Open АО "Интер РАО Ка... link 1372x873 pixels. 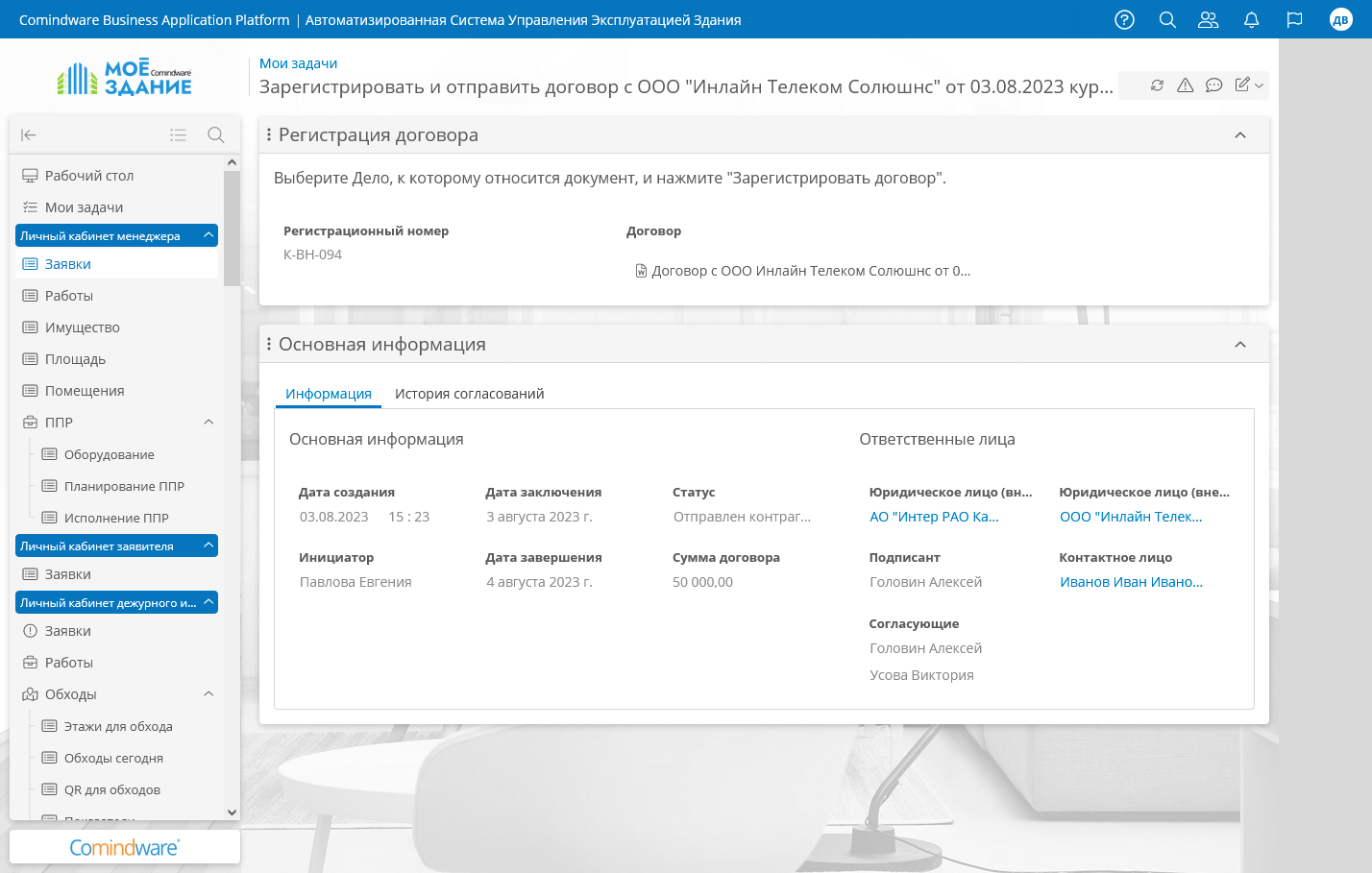(934, 517)
